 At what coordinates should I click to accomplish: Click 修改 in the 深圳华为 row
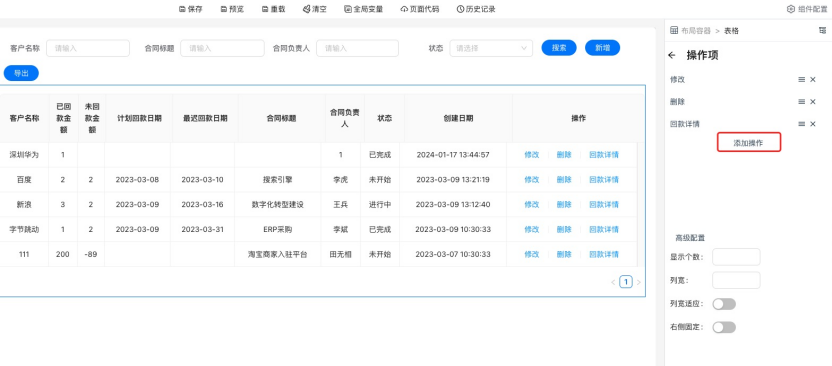(x=532, y=155)
